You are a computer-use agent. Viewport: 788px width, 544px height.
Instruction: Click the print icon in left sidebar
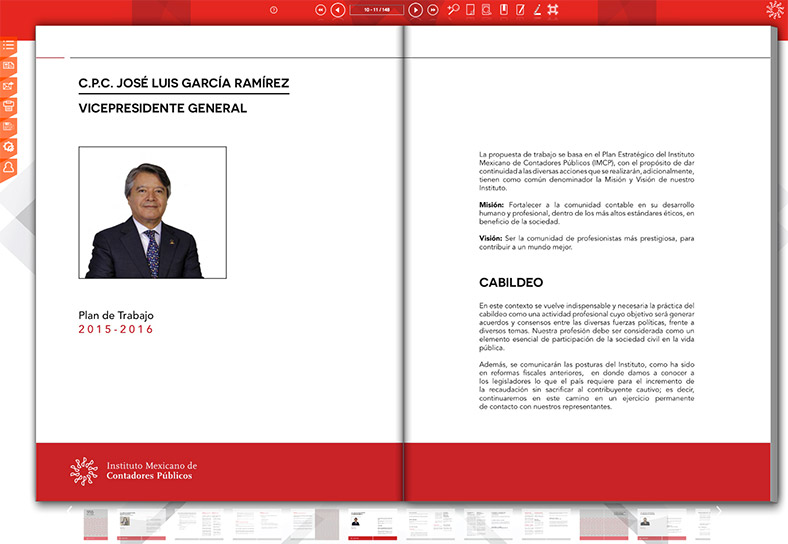point(9,105)
